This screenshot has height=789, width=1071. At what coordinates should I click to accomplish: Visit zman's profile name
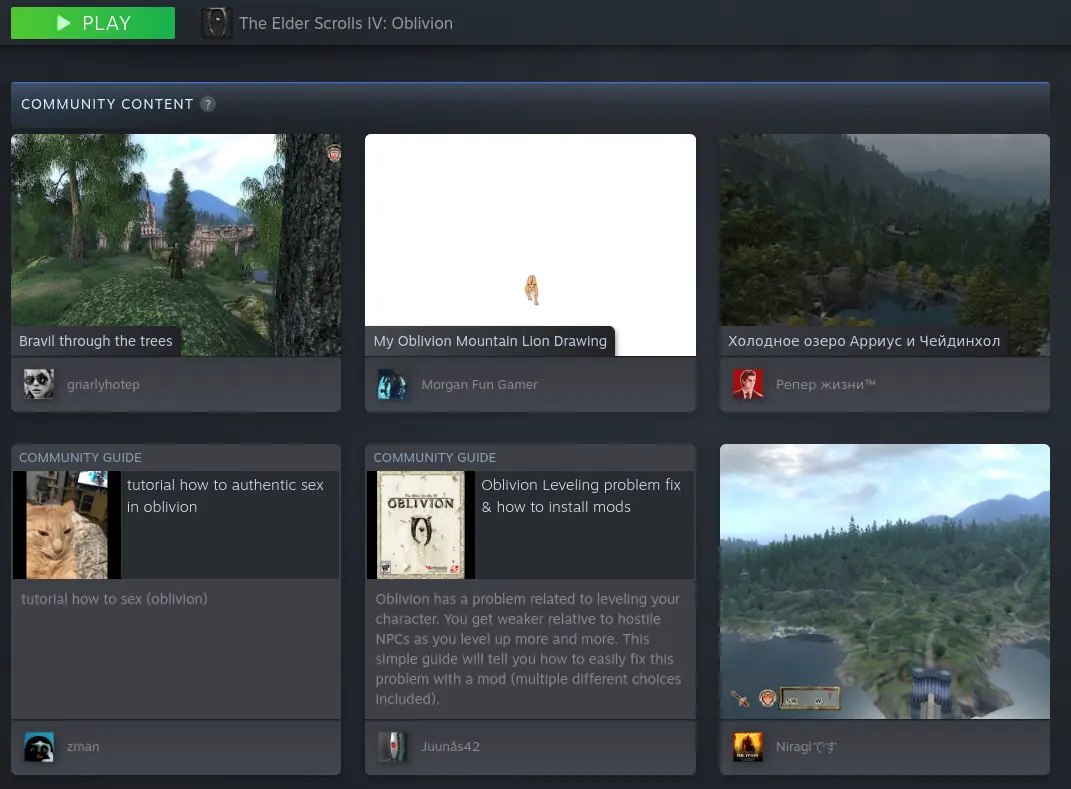pos(83,747)
